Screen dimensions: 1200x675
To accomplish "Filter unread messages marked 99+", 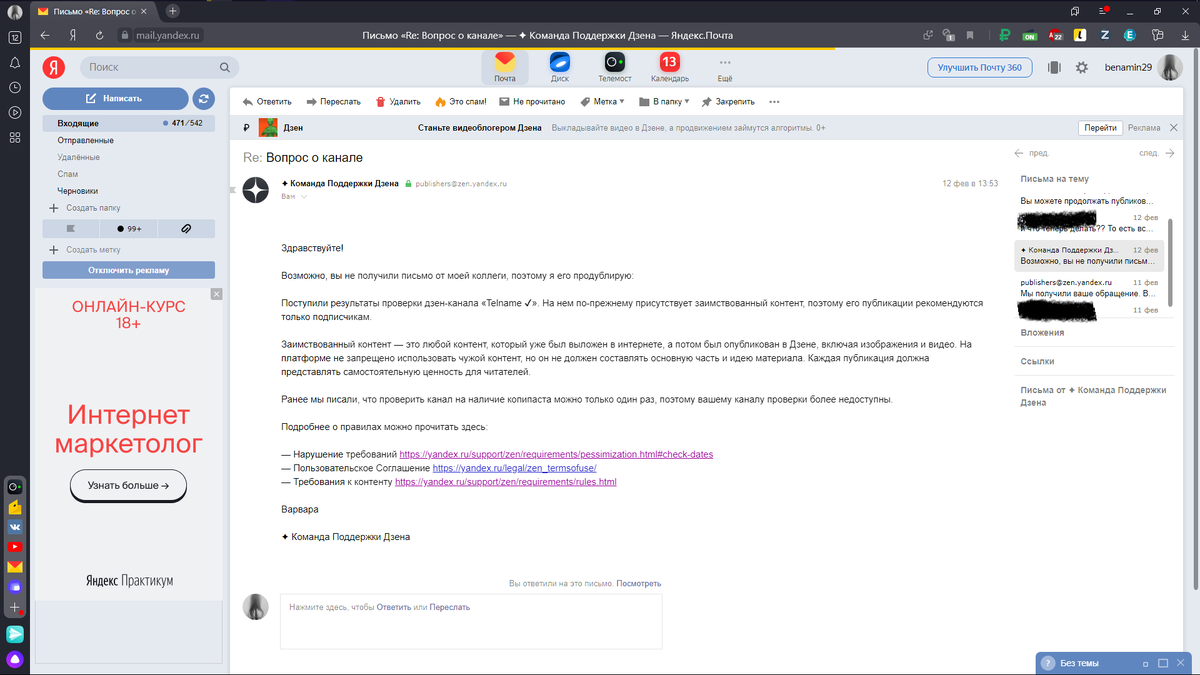I will coord(128,228).
